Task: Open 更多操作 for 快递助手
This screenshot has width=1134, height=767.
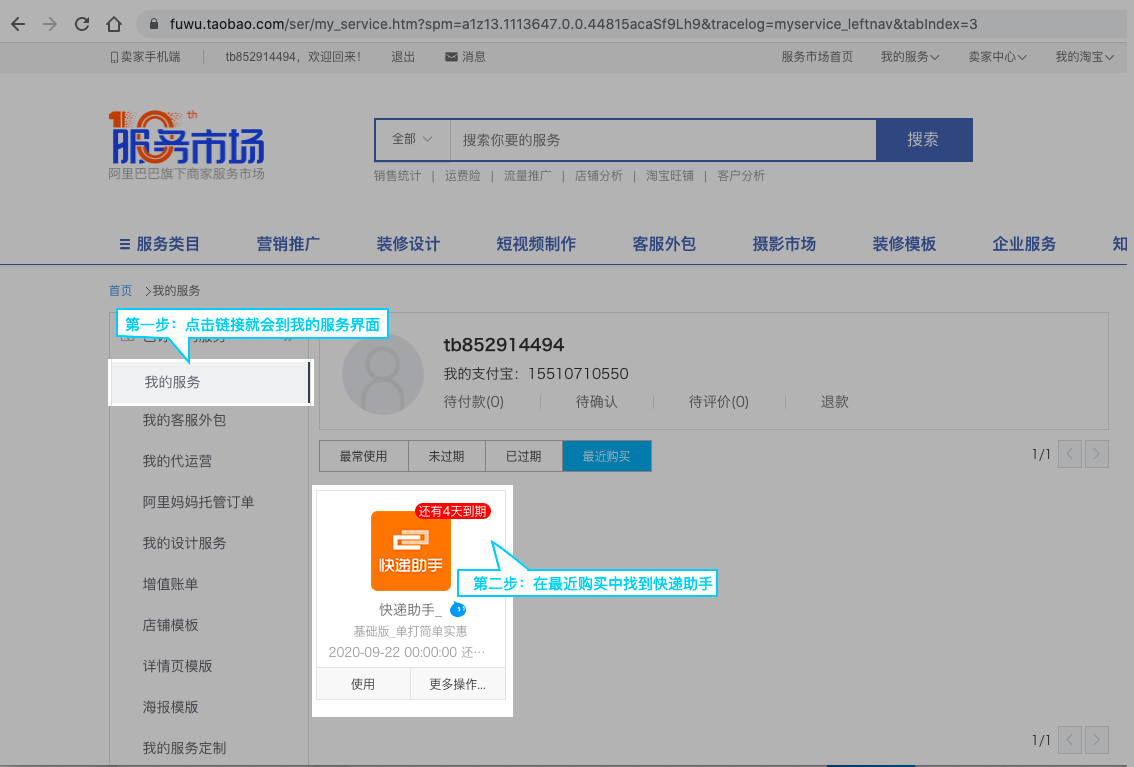Action: (x=457, y=684)
